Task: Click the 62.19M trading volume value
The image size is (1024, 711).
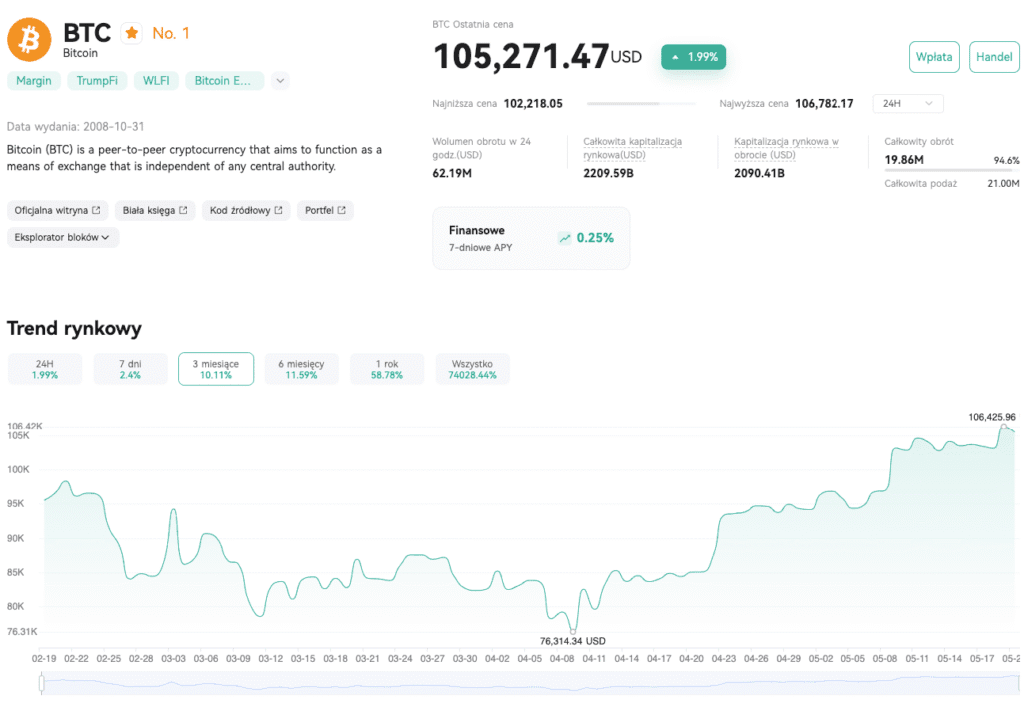Action: [x=452, y=174]
